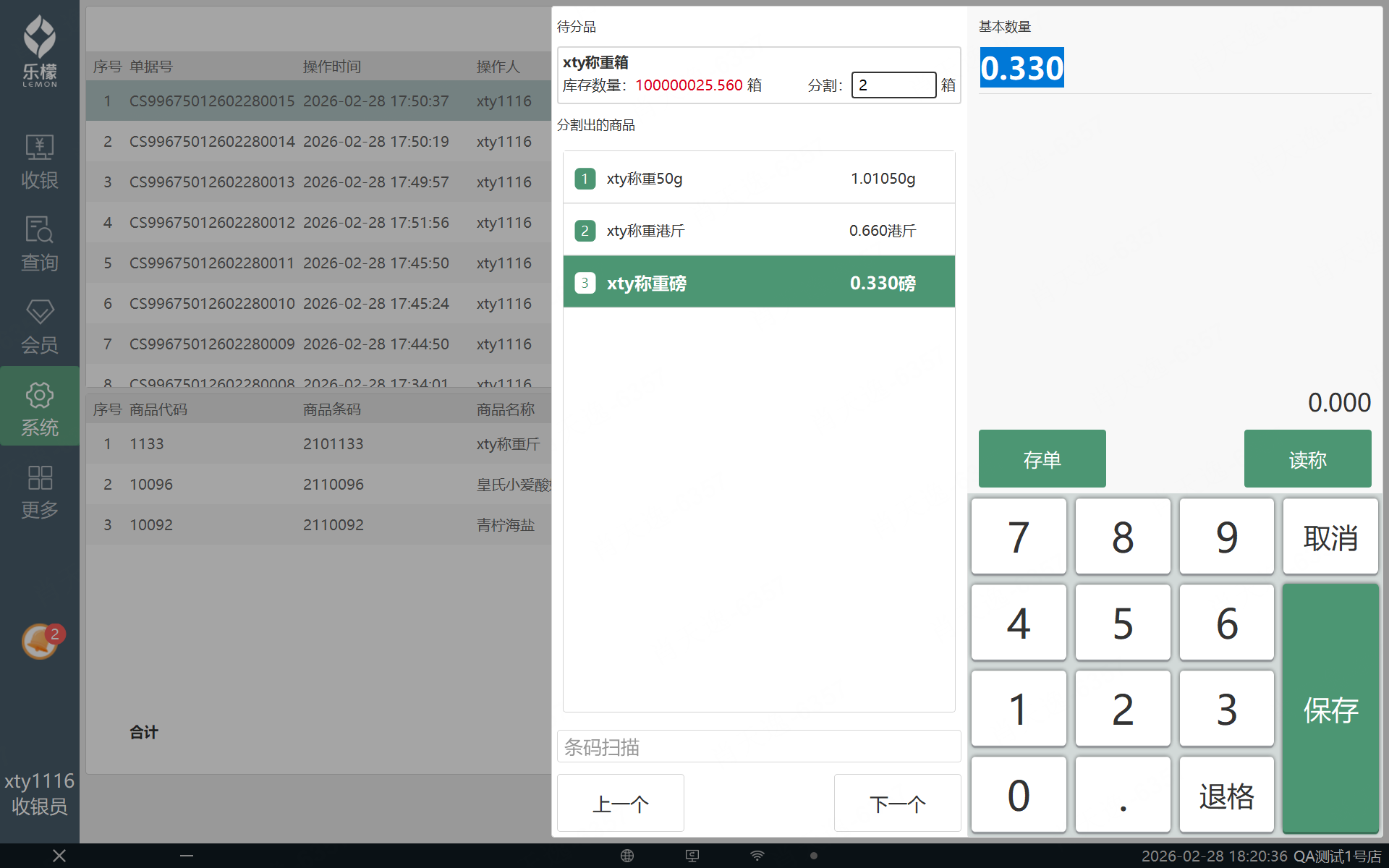Focus the 条码扫描 barcode input
1389x868 pixels.
pos(758,746)
